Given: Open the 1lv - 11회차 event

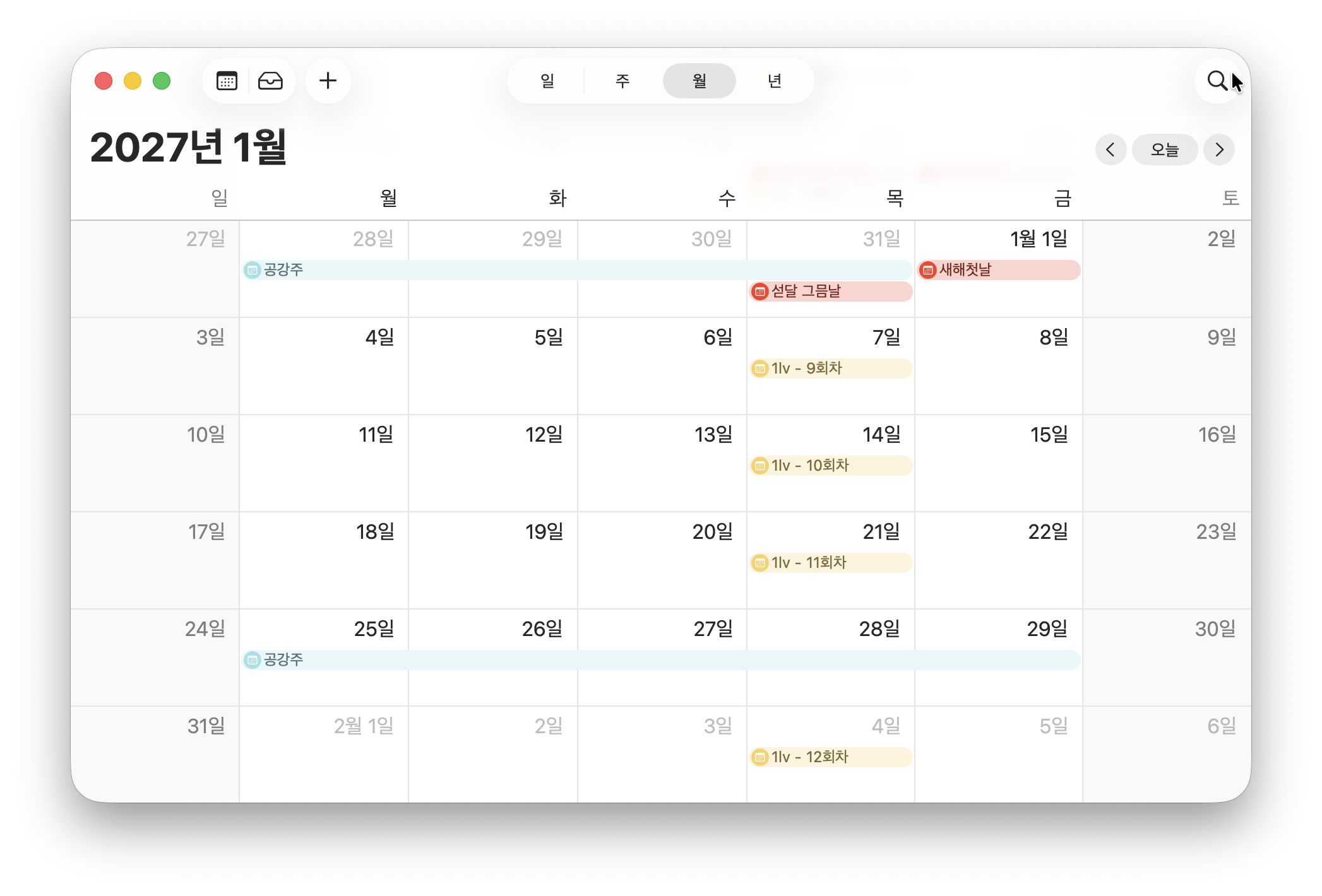Looking at the screenshot, I should point(831,563).
